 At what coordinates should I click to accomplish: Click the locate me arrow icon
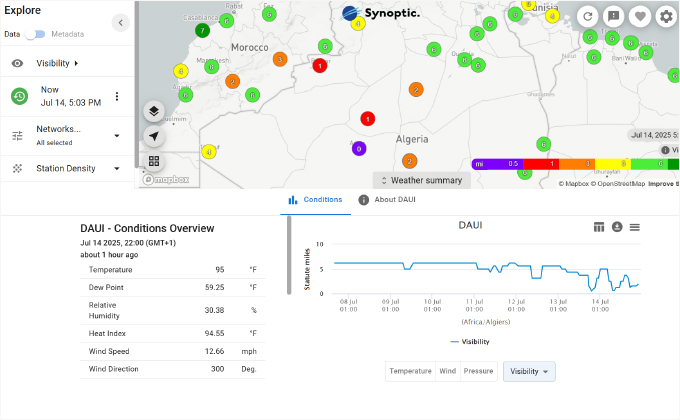154,136
